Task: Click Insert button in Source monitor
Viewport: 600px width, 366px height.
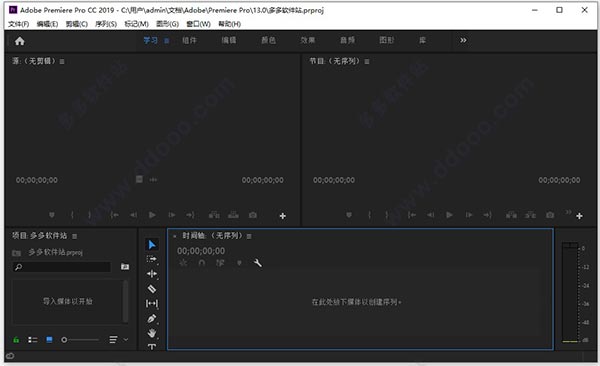Action: pos(214,215)
